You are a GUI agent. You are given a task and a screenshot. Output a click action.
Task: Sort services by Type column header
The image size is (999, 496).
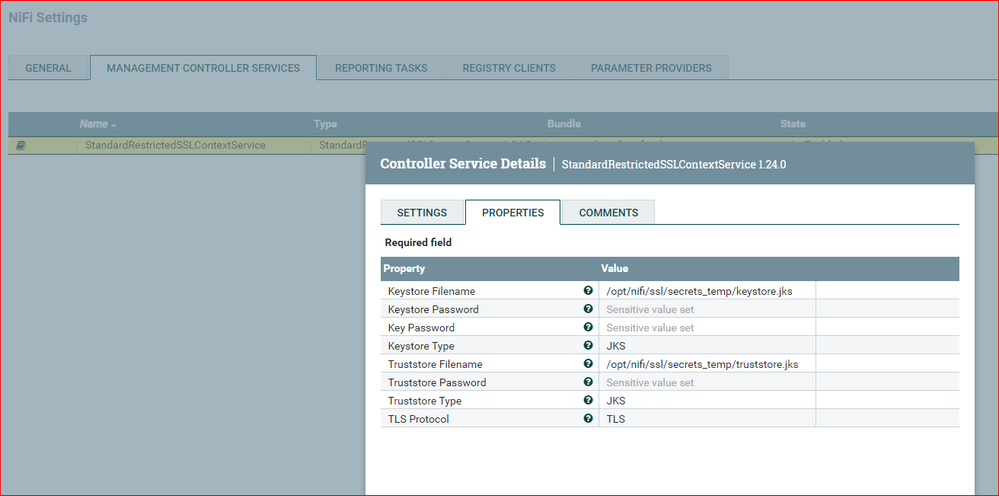tap(325, 124)
